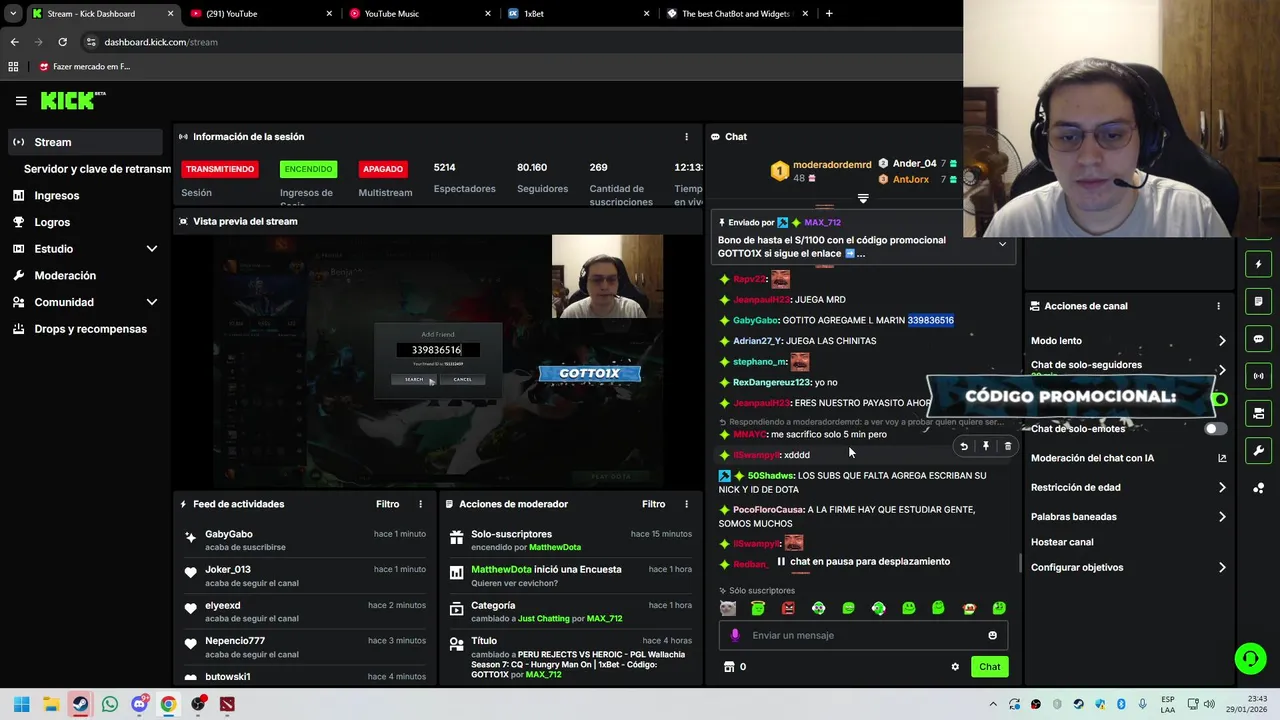Click the KICK logo

click(x=72, y=100)
